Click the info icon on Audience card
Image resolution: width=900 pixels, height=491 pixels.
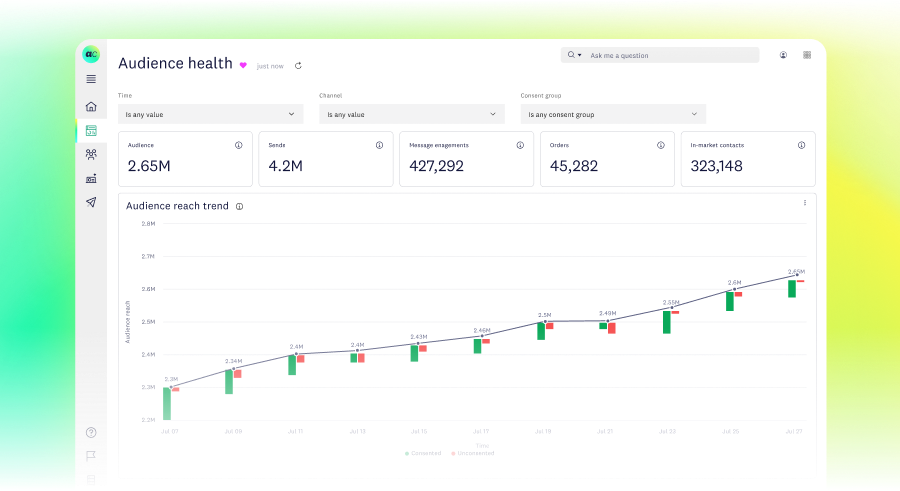click(x=238, y=145)
